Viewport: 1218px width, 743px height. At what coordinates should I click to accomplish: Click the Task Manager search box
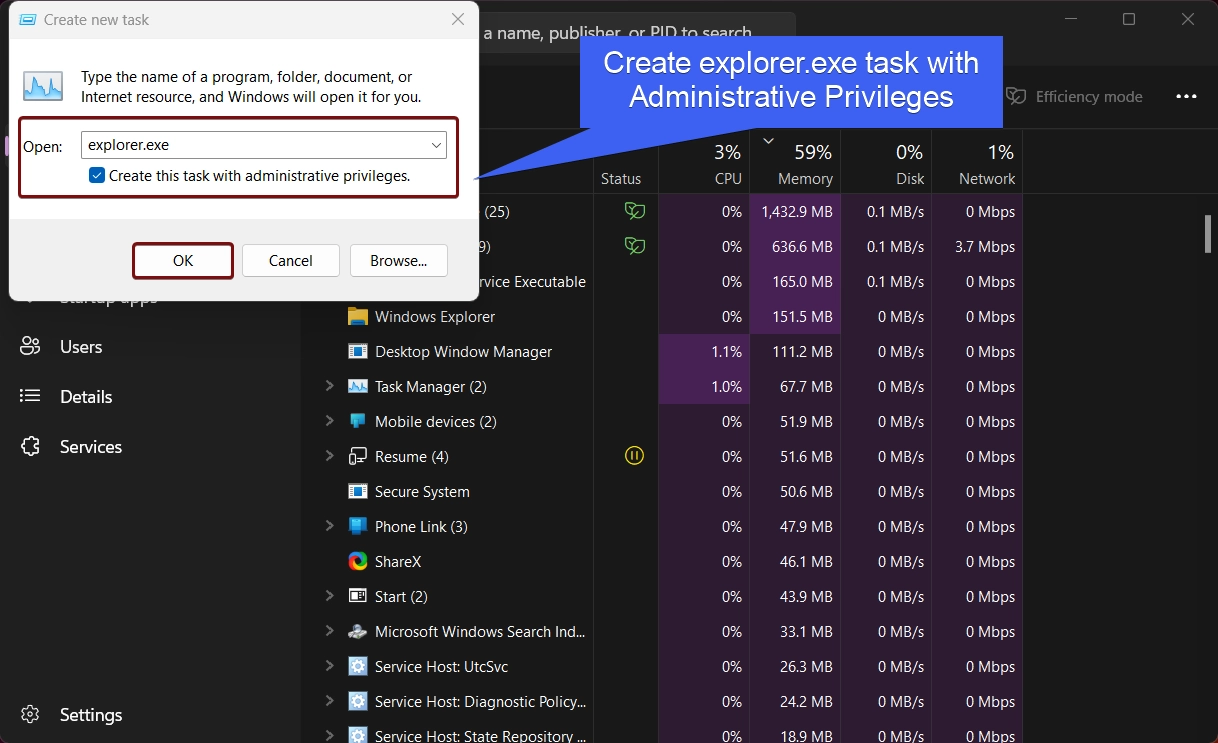[638, 33]
